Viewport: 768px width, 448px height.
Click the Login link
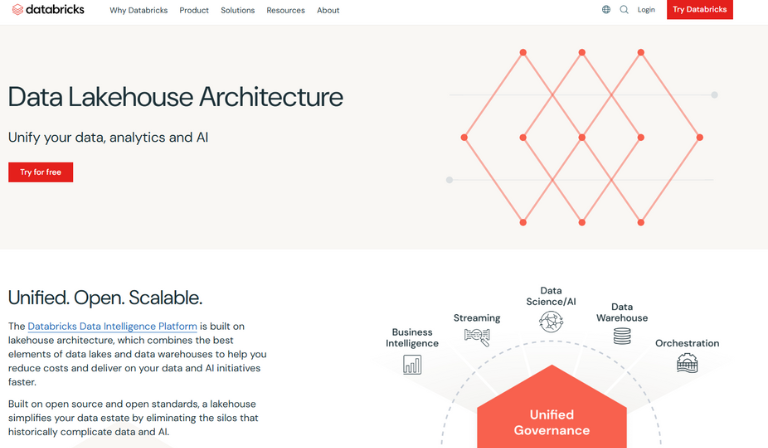[x=646, y=9]
